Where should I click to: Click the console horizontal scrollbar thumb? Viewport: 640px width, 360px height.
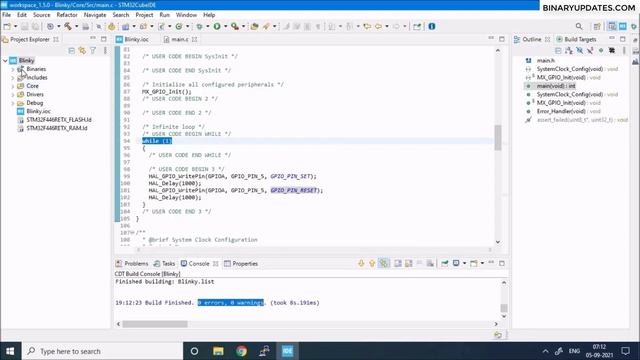(155, 324)
